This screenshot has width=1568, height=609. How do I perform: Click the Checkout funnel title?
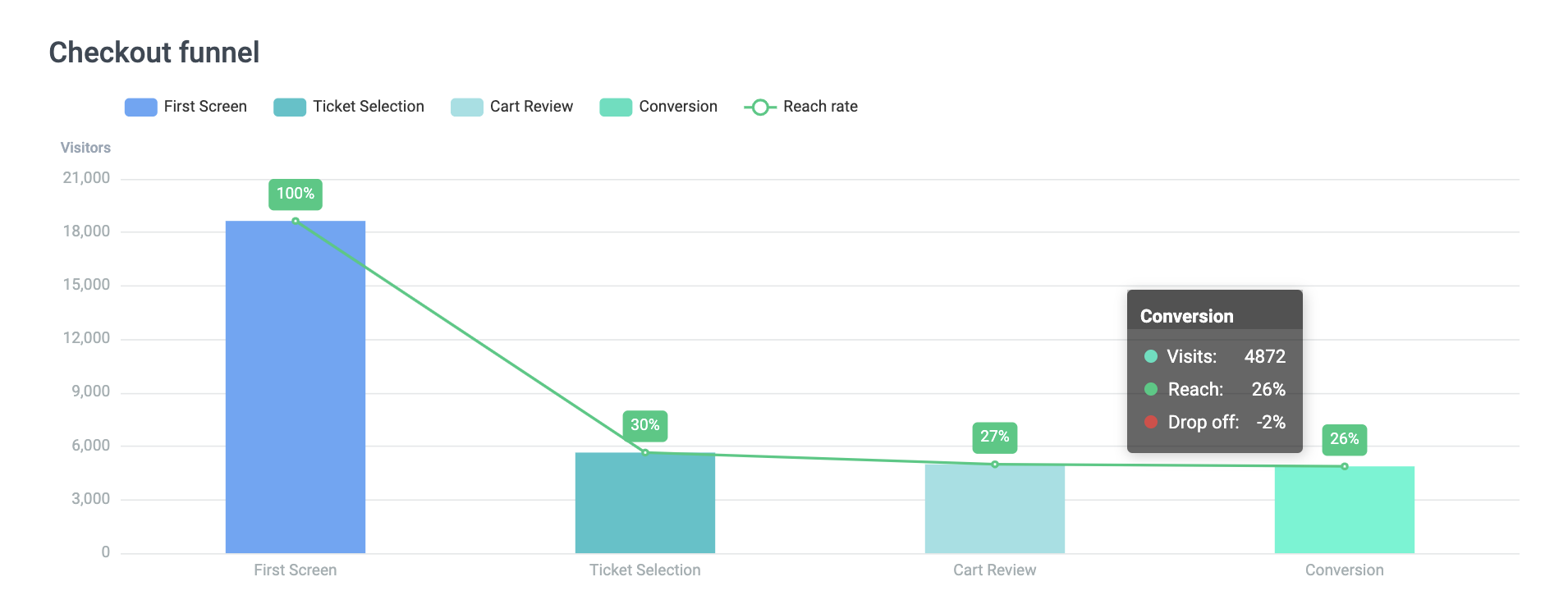pyautogui.click(x=154, y=53)
